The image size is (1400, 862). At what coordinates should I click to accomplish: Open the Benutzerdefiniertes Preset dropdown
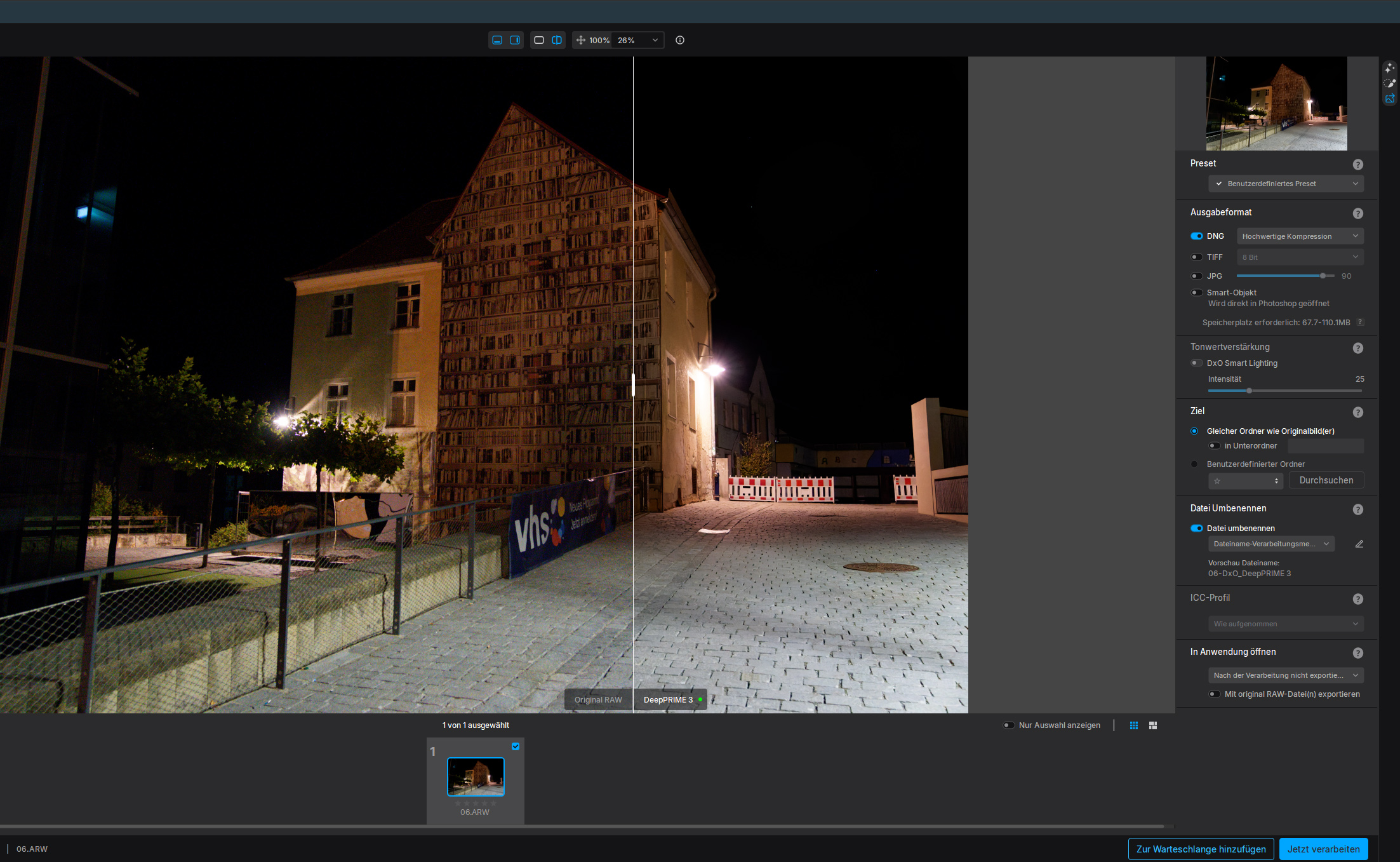1286,184
